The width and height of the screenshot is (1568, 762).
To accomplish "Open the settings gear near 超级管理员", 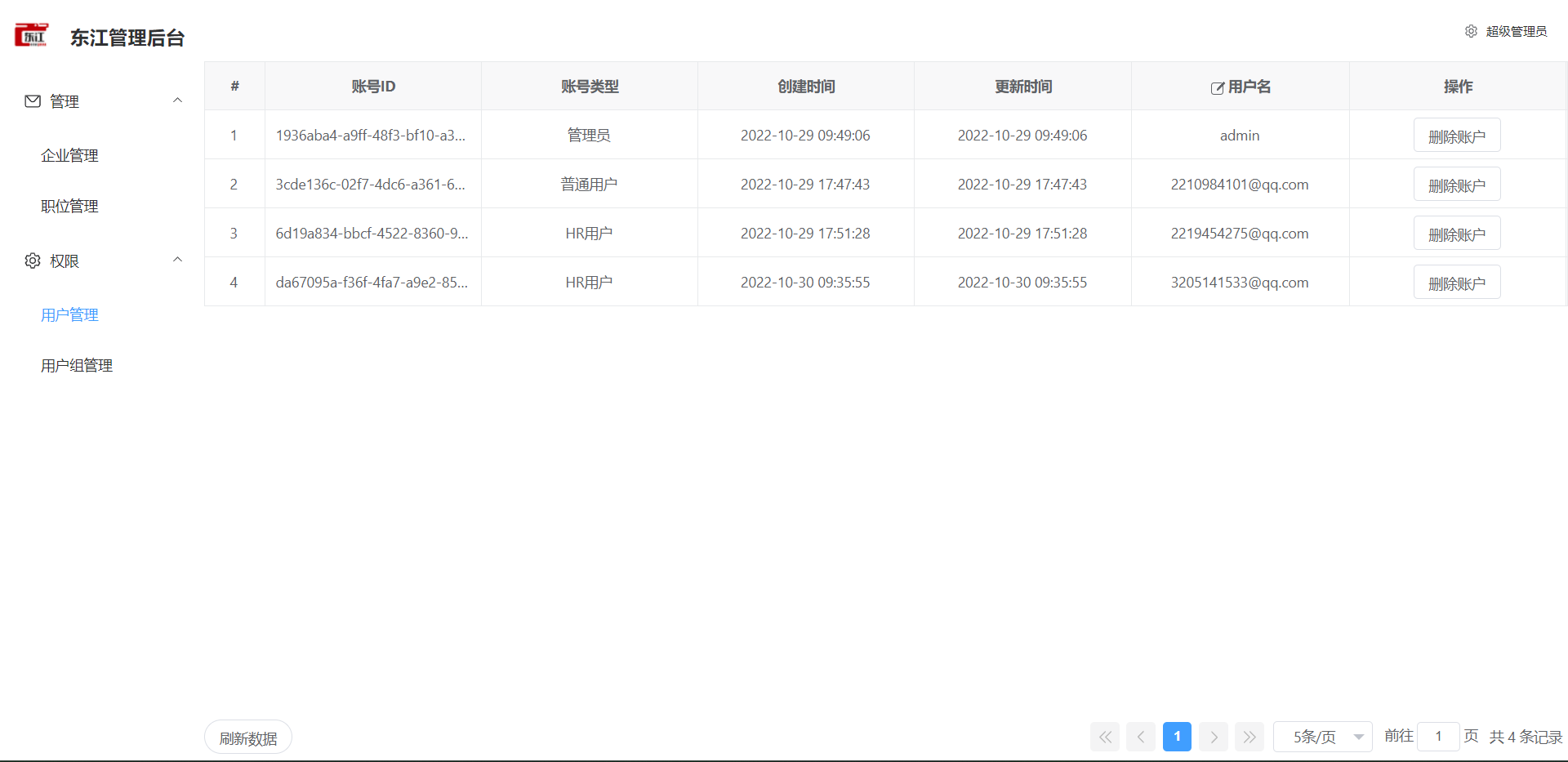I will point(1472,31).
